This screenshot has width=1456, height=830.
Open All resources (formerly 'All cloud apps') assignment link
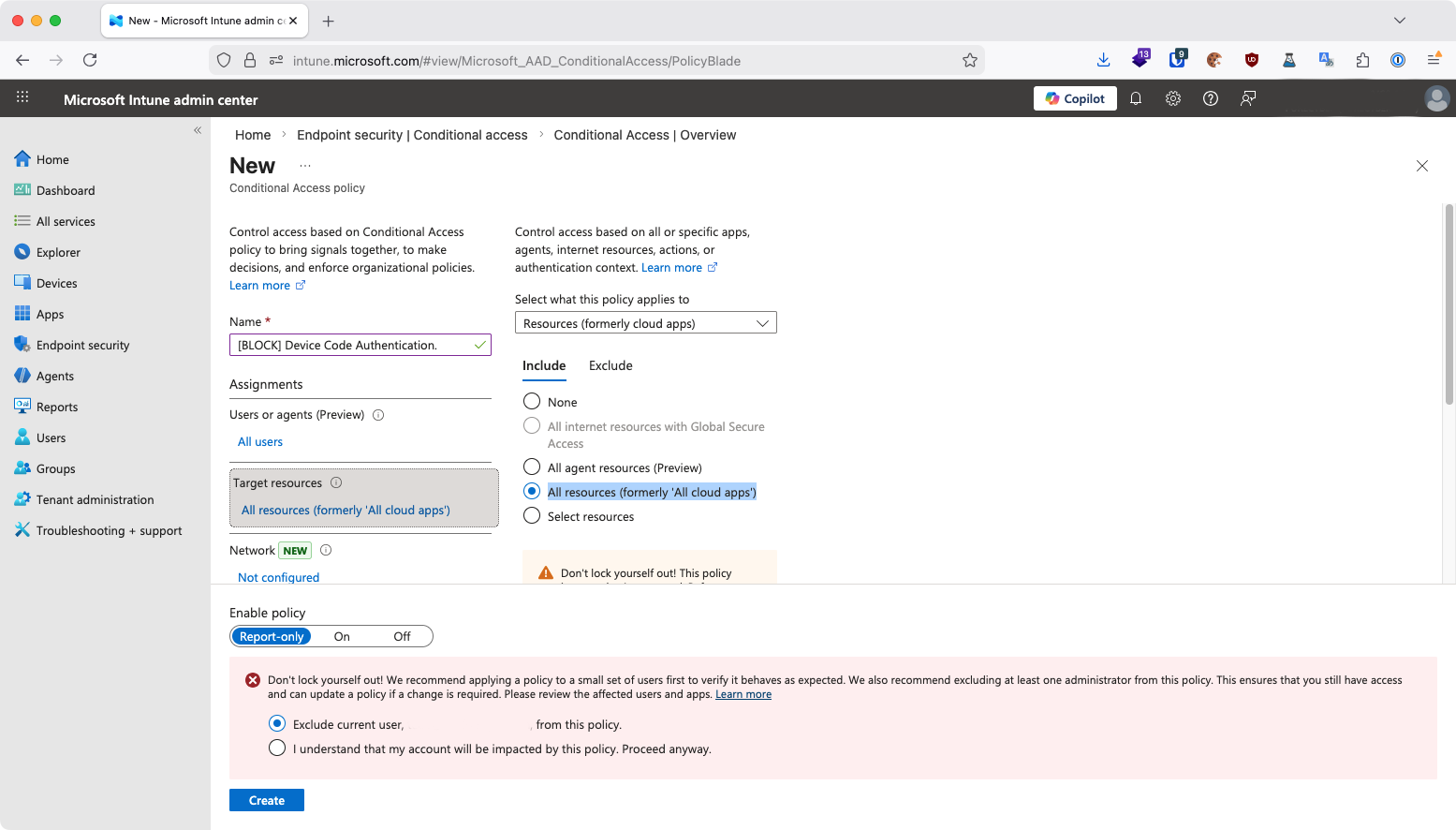346,511
